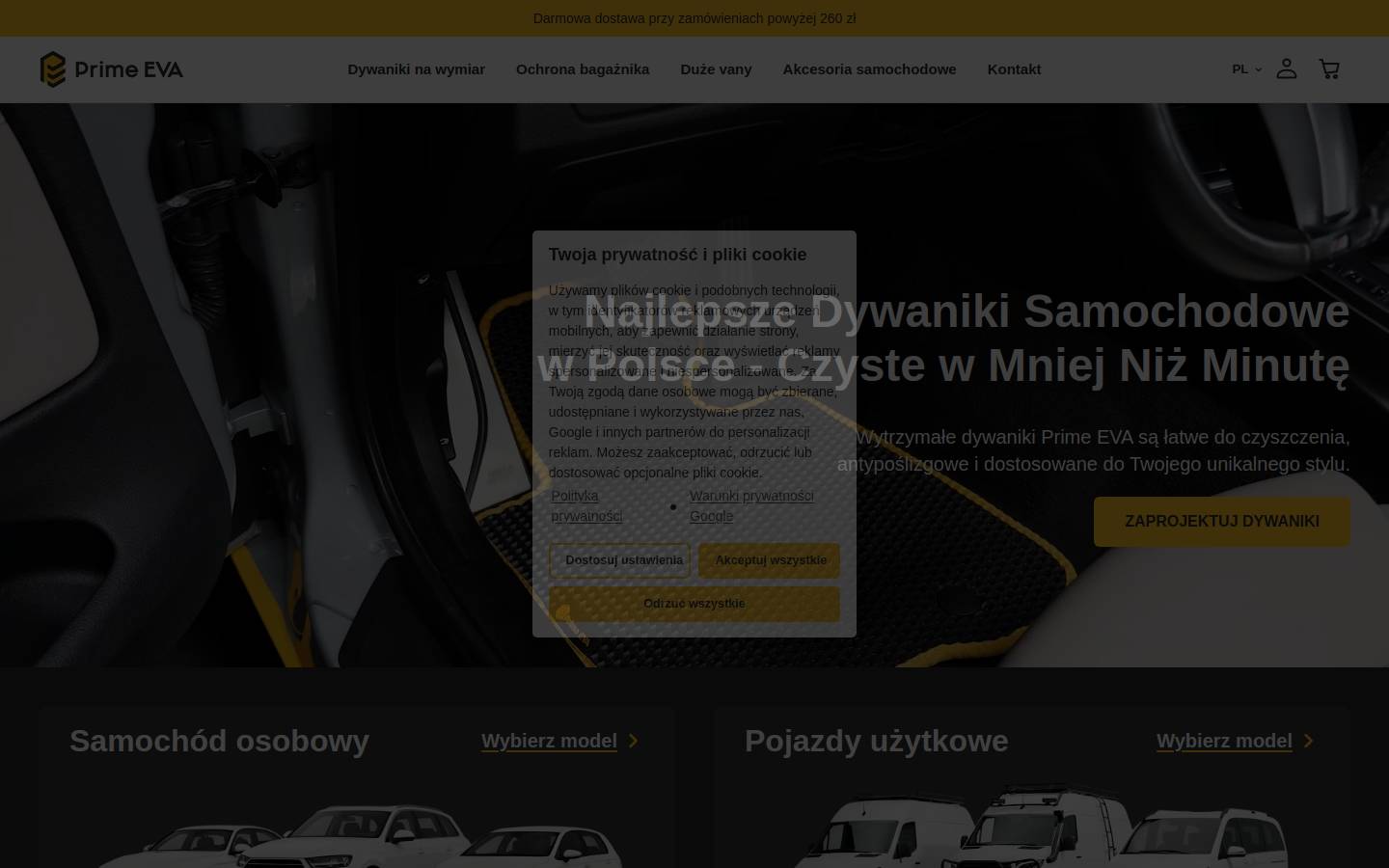The height and width of the screenshot is (868, 1389).
Task: Accept all cookies with Akceptuj wszystkie
Action: tap(770, 560)
